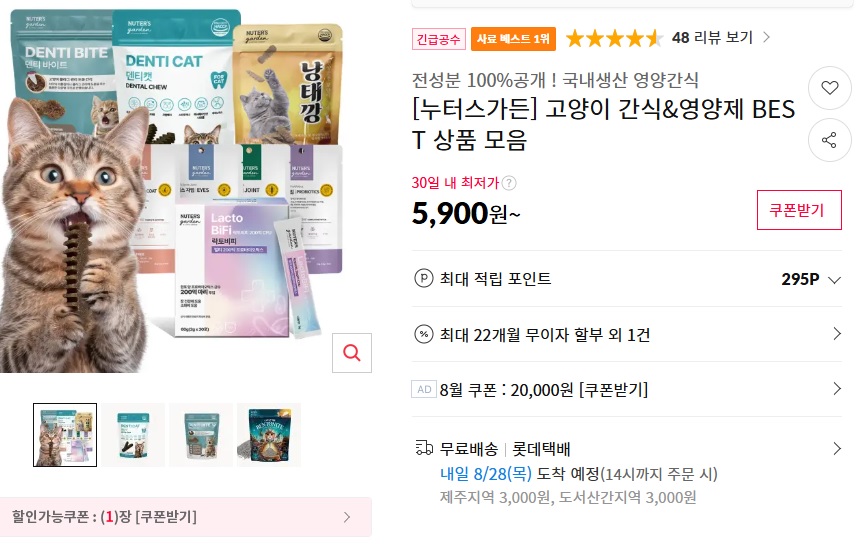
Task: Click the 쿠폰받기 button
Action: 799,210
